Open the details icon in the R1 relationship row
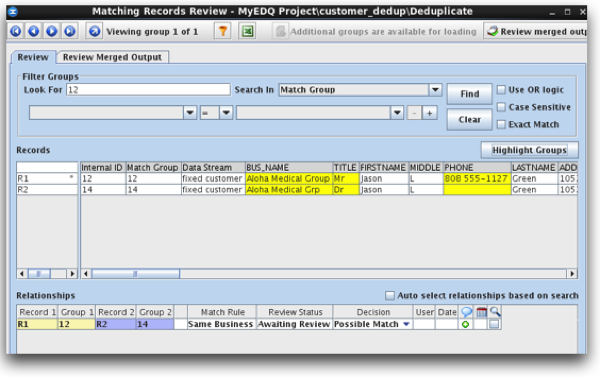The width and height of the screenshot is (600, 377). [x=494, y=324]
